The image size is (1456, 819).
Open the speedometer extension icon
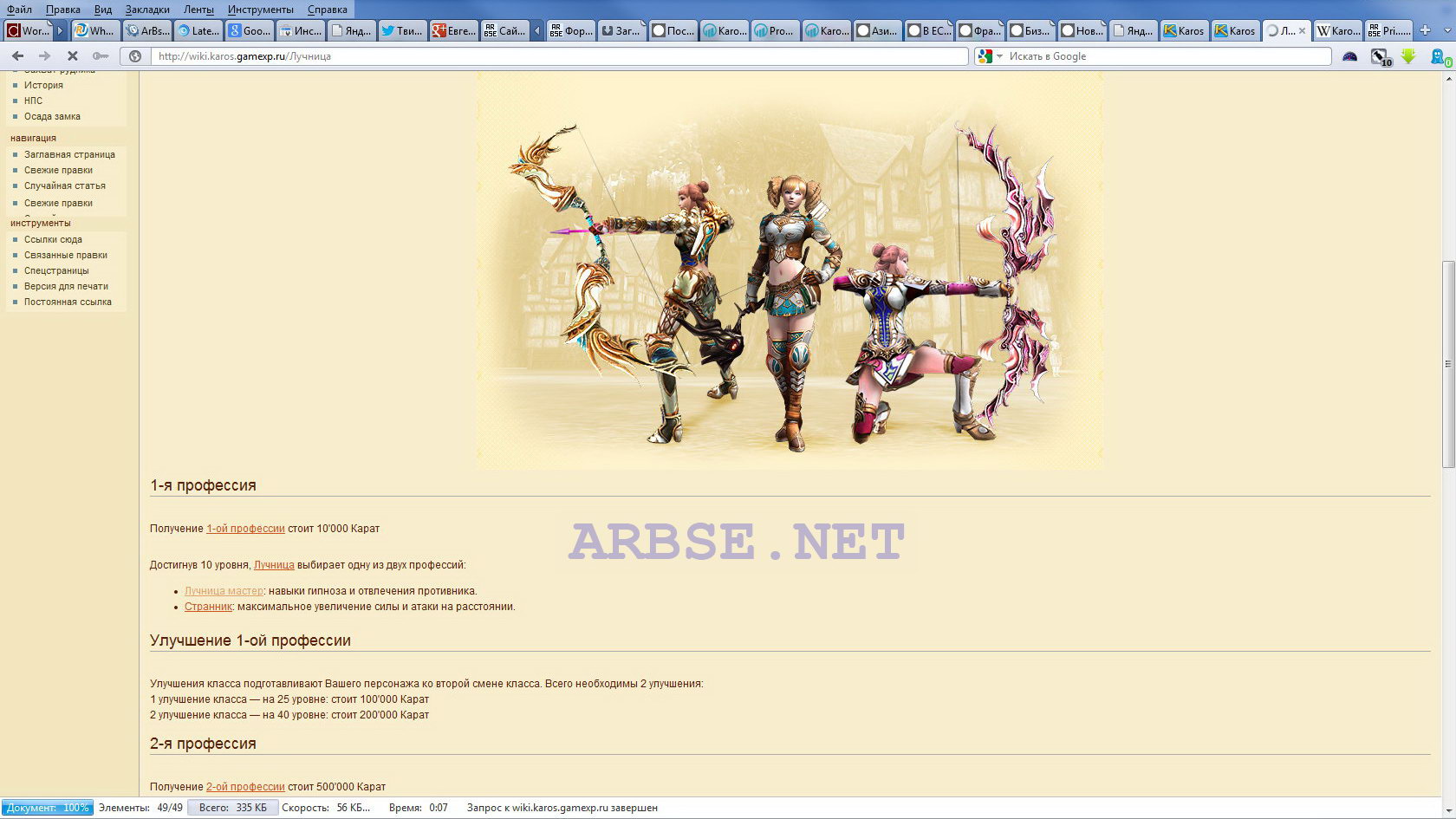pos(1349,56)
